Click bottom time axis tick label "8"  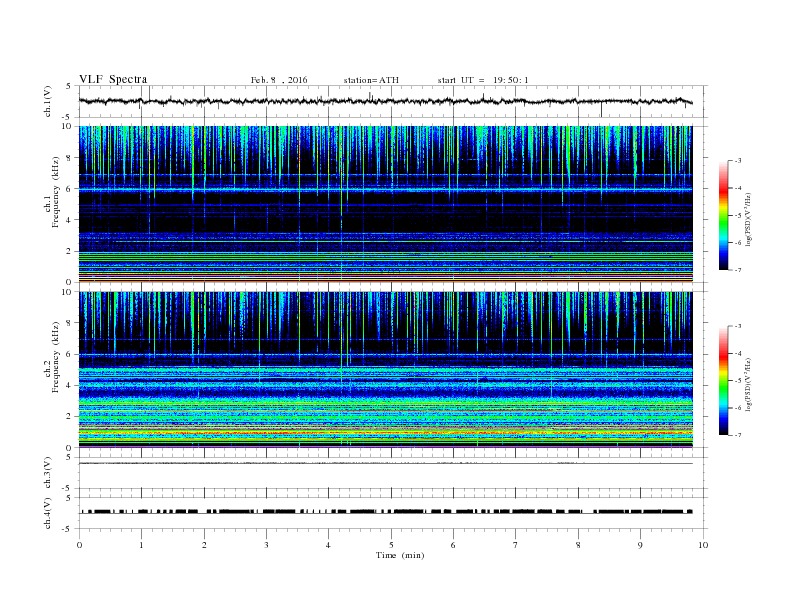click(578, 545)
